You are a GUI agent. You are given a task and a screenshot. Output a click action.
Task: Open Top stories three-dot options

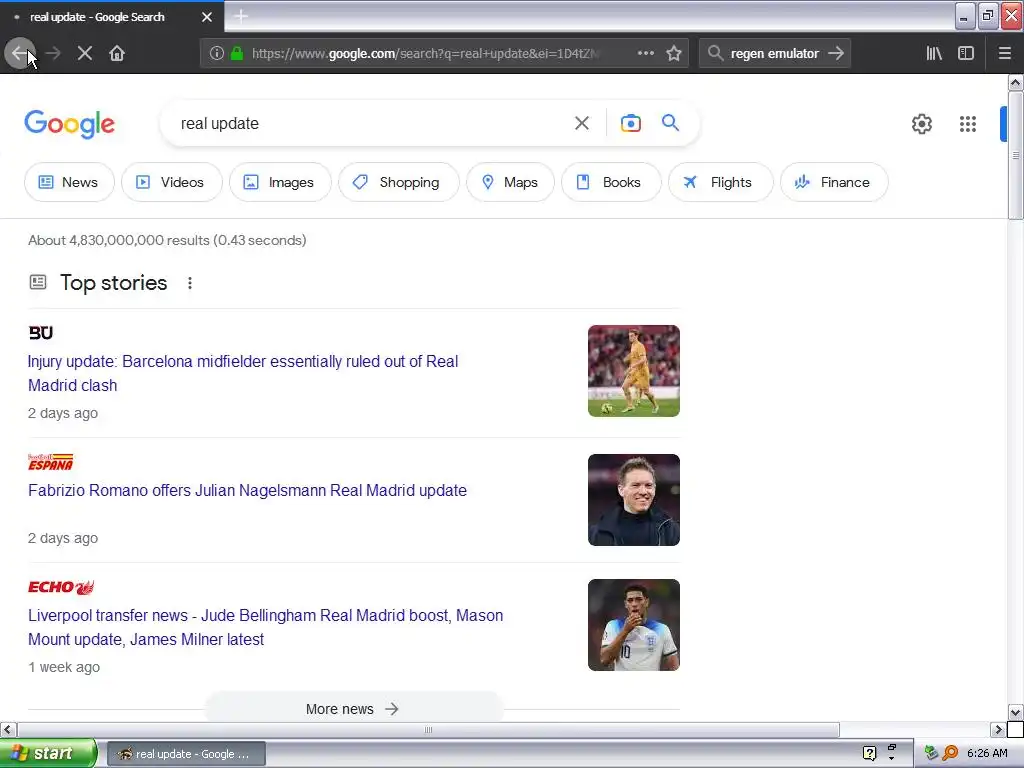[x=189, y=283]
